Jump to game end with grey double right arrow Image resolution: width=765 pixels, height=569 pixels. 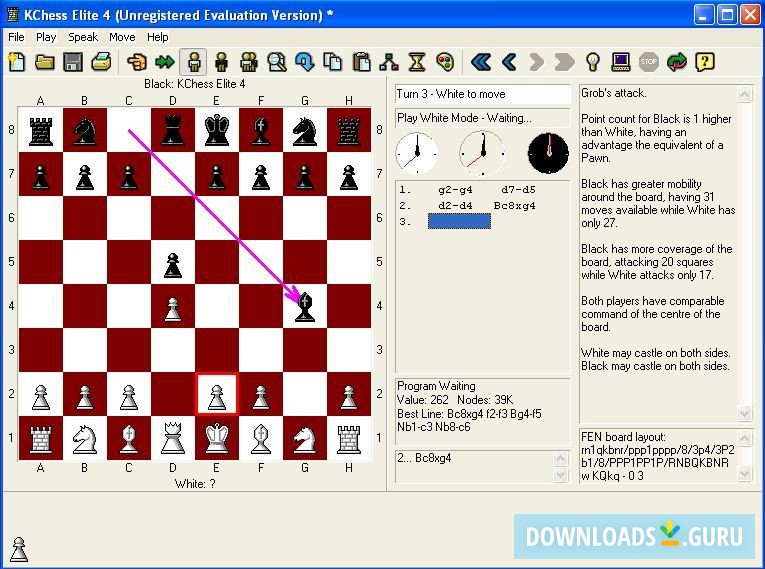(x=564, y=62)
